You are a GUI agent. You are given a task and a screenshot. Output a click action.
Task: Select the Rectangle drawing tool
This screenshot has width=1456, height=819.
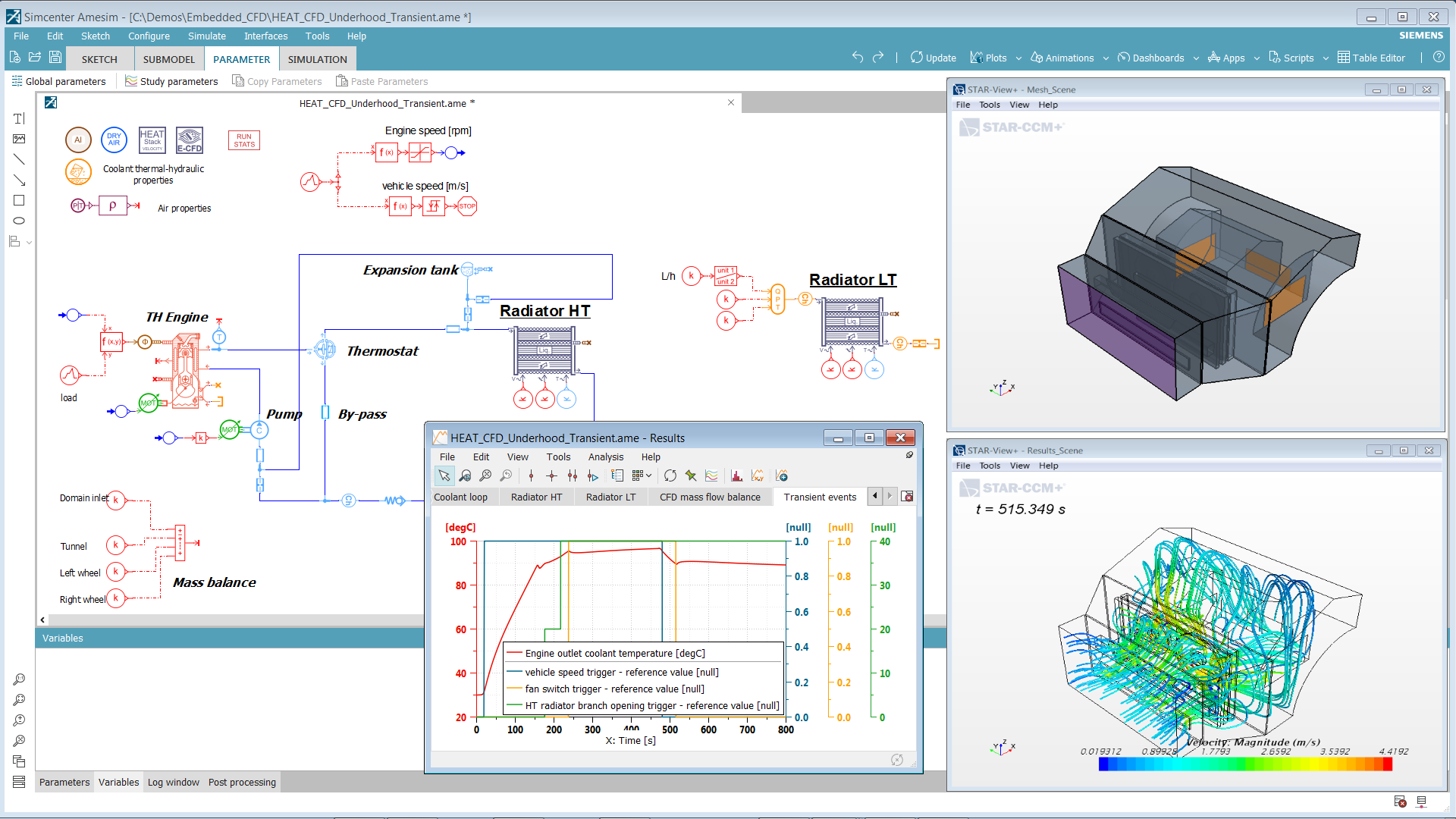18,200
